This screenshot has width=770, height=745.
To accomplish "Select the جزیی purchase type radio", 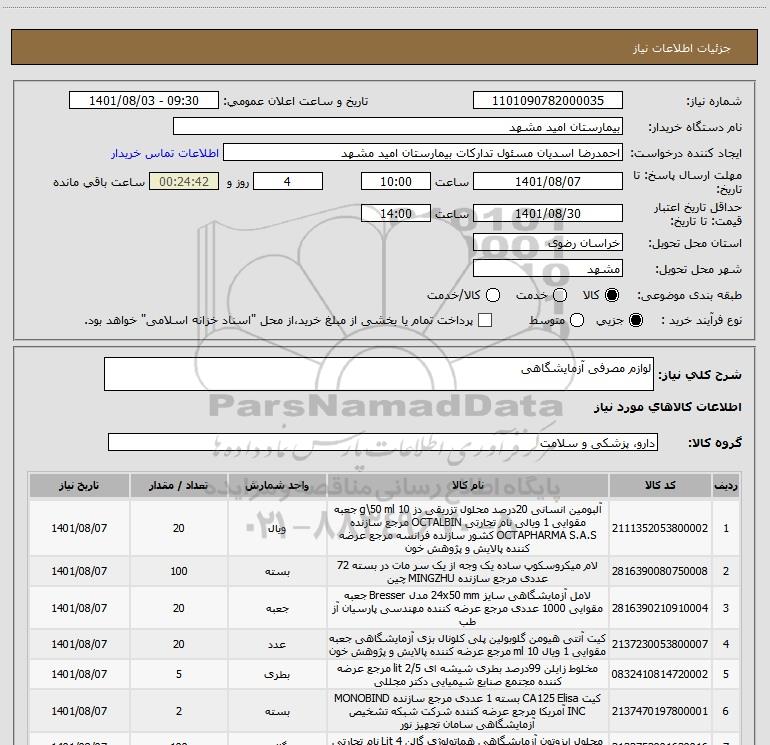I will pyautogui.click(x=635, y=320).
